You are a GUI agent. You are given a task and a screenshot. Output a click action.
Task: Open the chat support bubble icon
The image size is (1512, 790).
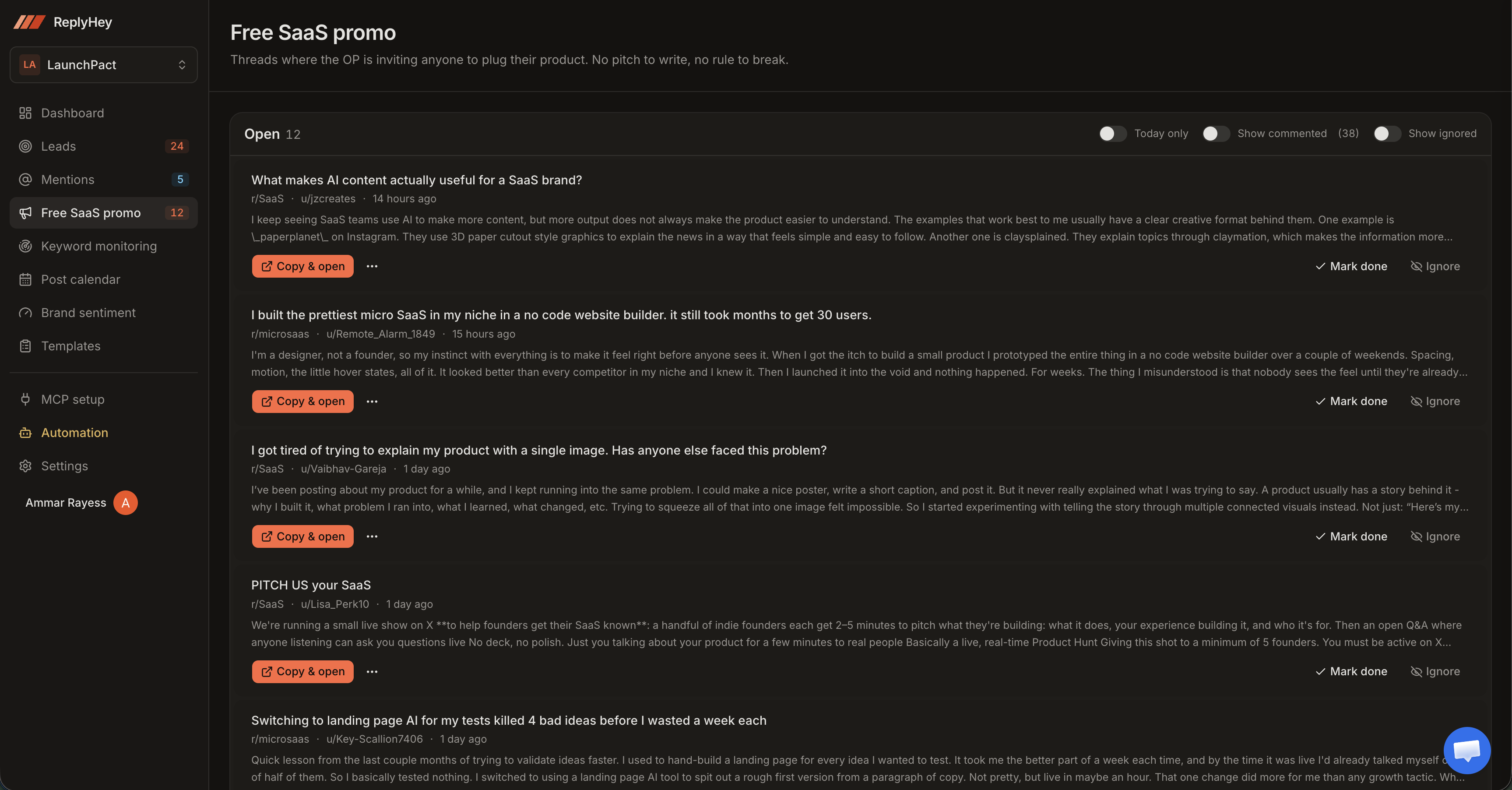pyautogui.click(x=1466, y=750)
